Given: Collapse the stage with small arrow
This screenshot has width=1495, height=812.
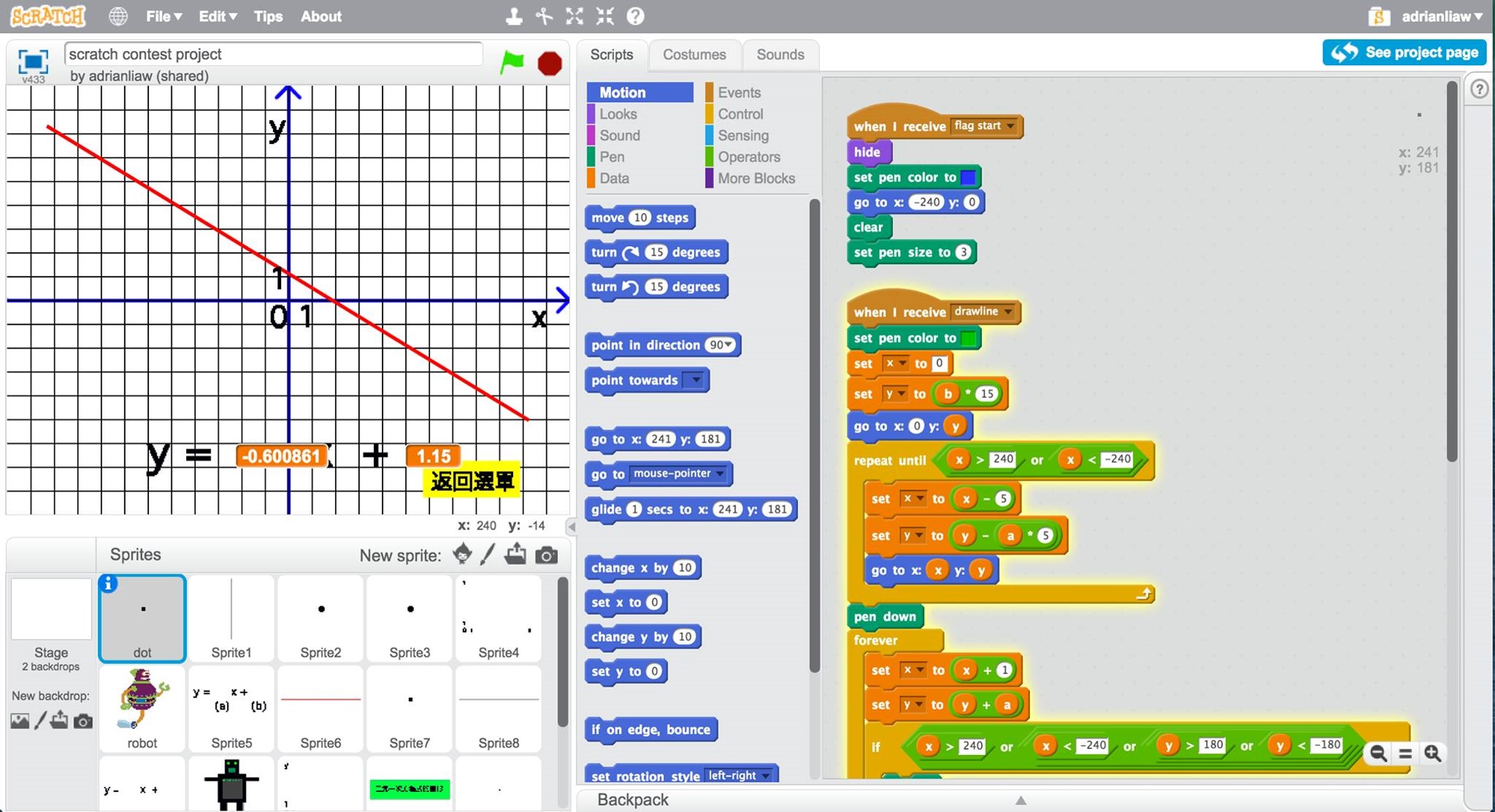Looking at the screenshot, I should 570,526.
